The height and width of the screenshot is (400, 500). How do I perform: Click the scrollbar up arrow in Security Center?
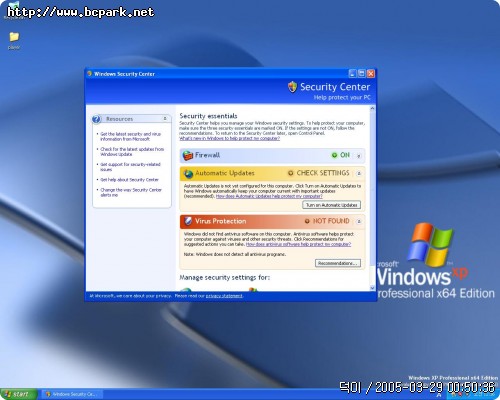(x=373, y=109)
